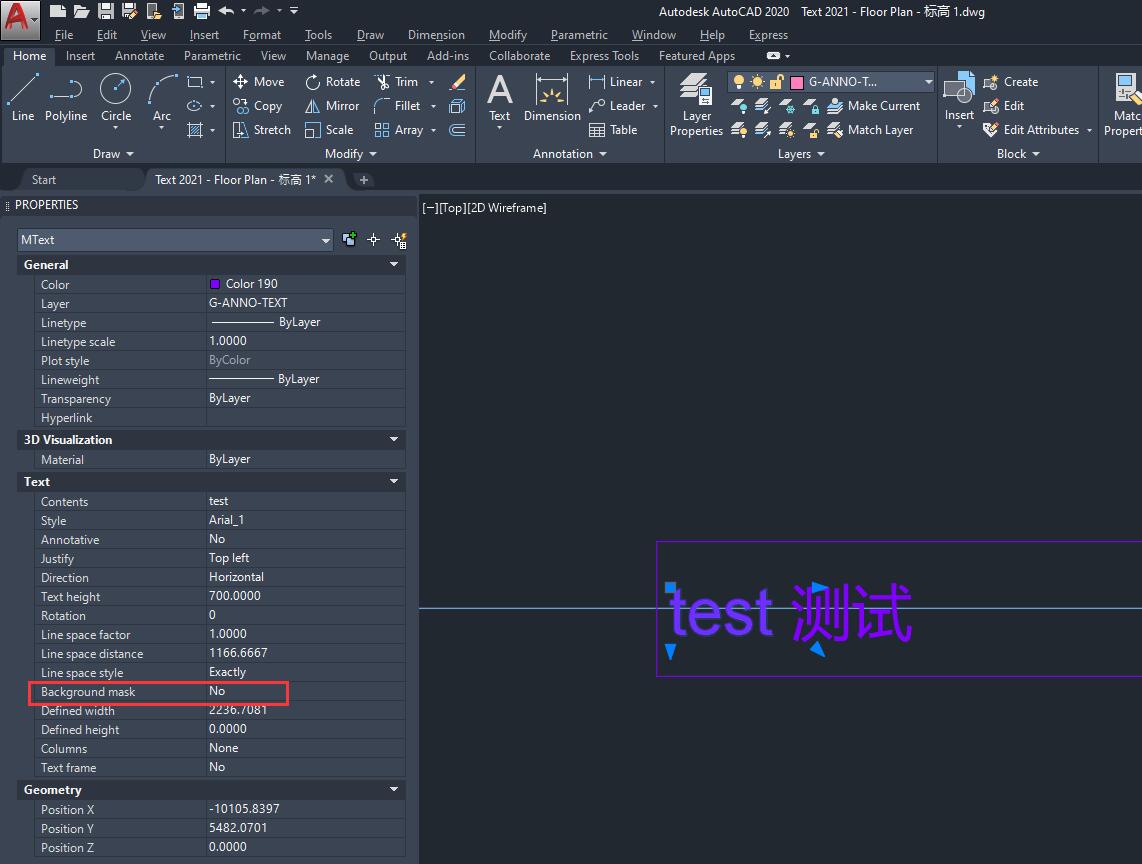Switch to the Annotate ribbon tab
Image resolution: width=1142 pixels, height=864 pixels.
139,55
